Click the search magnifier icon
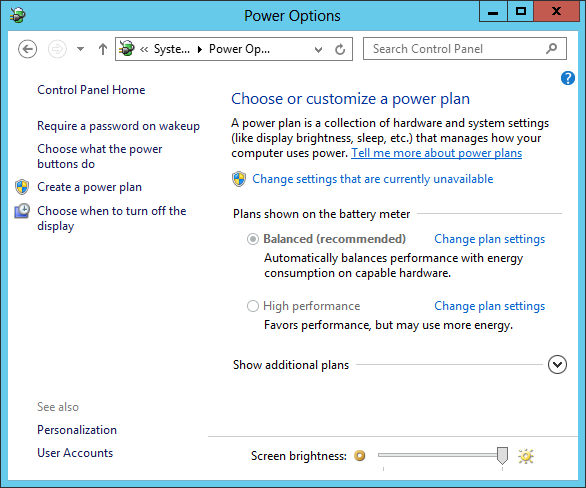The image size is (586, 488). click(552, 48)
